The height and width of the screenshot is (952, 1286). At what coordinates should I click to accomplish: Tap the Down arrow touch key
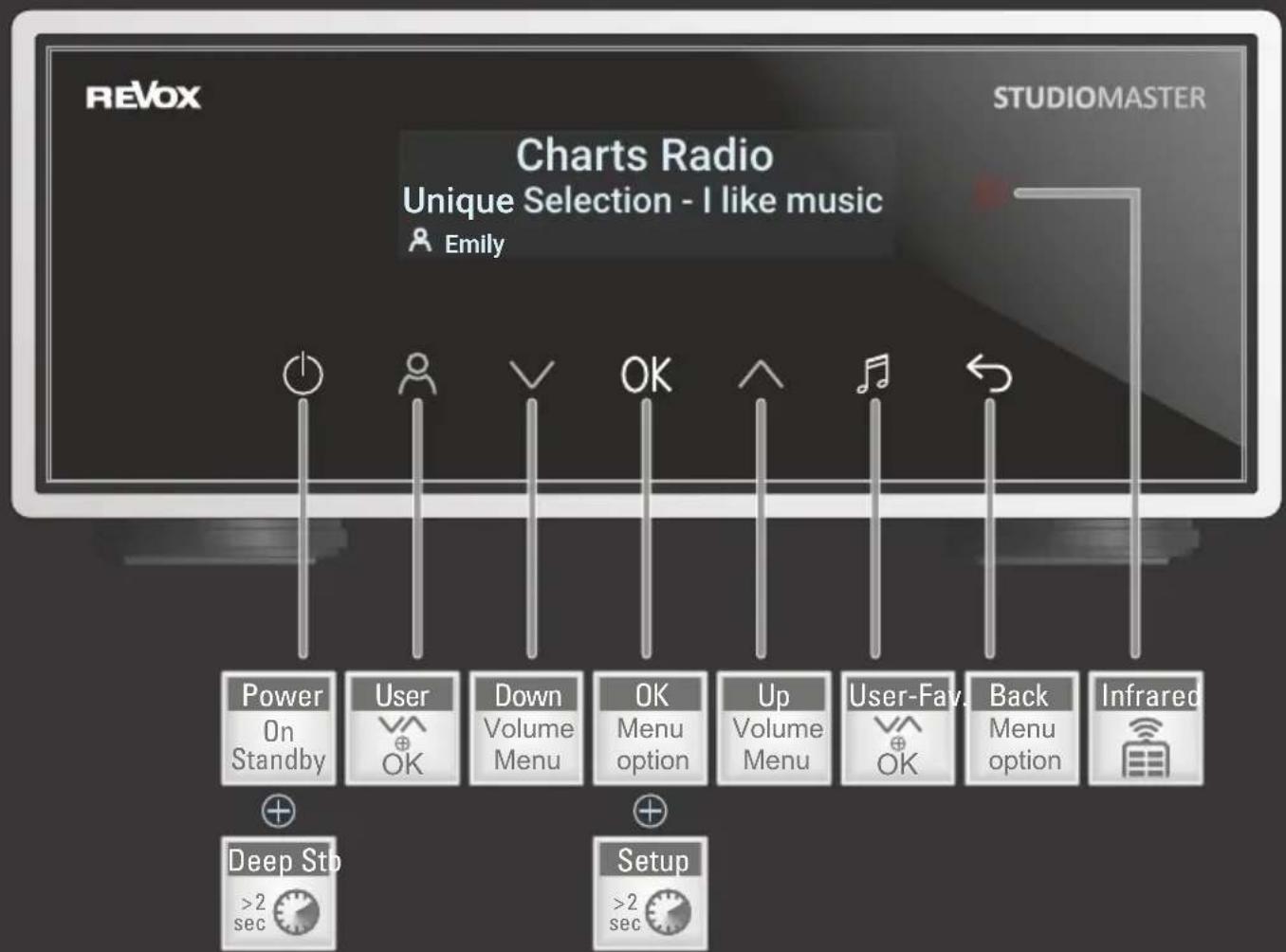click(x=532, y=375)
